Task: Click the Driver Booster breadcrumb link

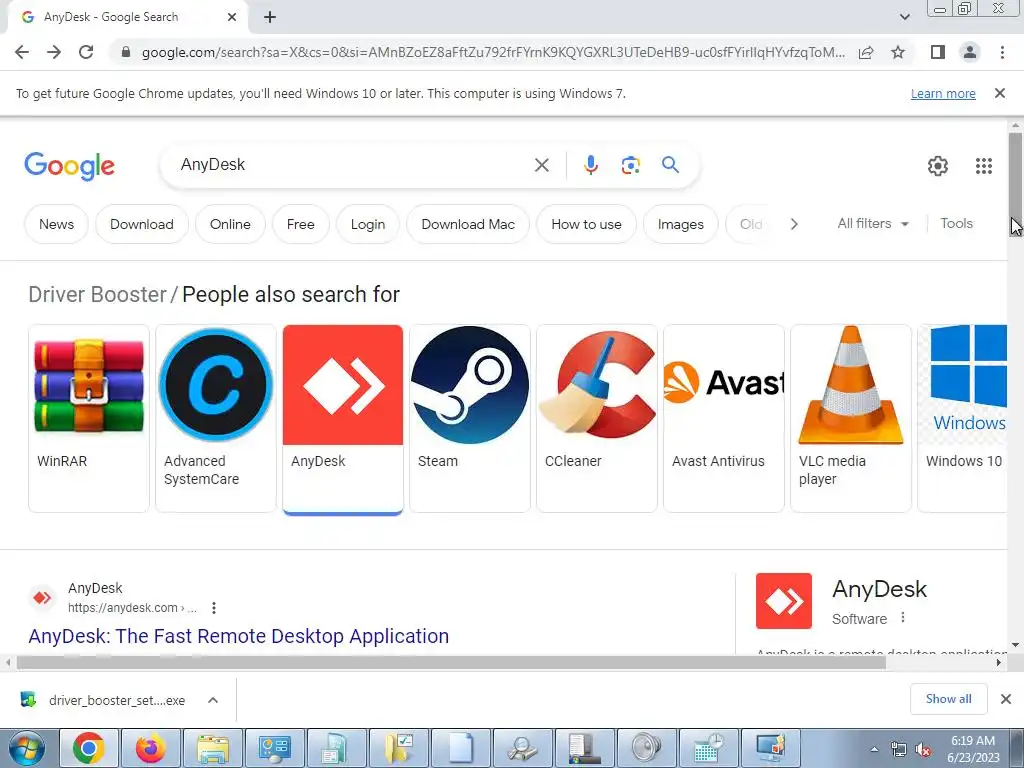Action: tap(97, 295)
